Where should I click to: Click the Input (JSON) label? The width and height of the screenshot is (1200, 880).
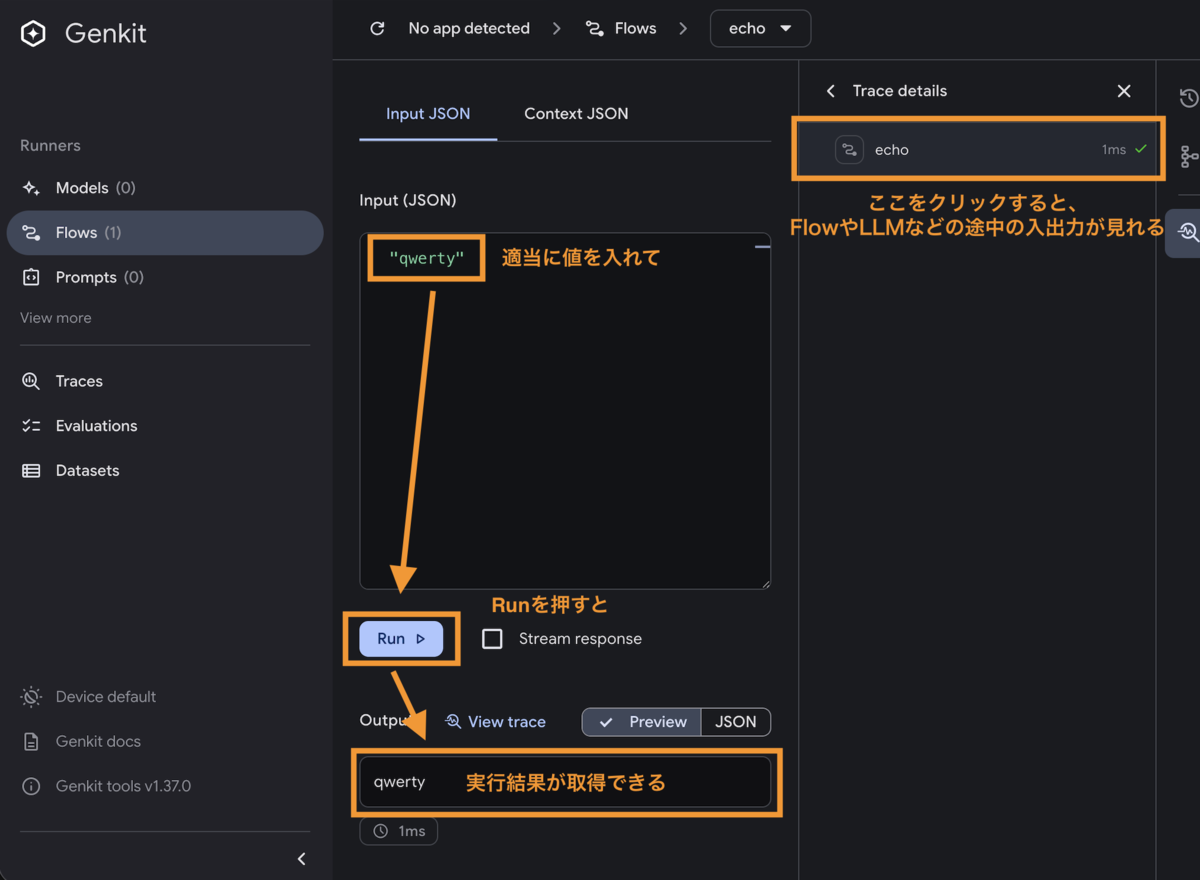(408, 200)
